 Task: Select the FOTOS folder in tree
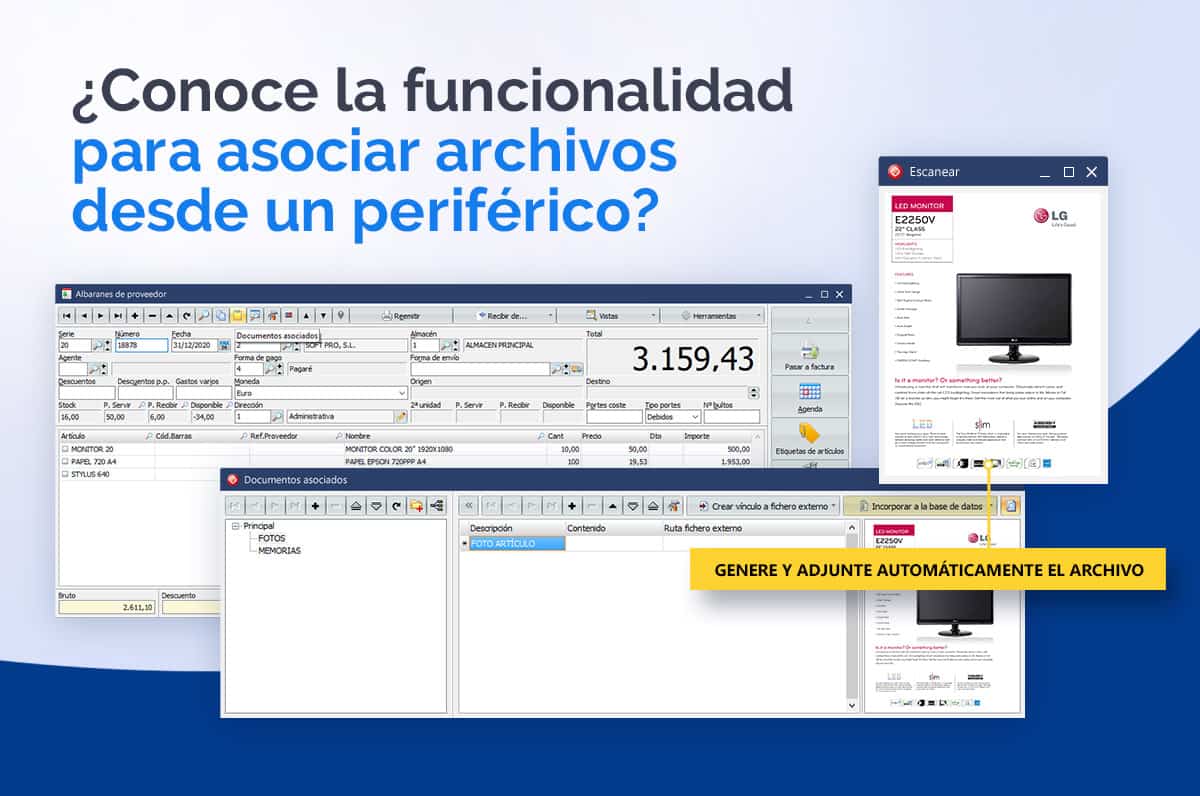click(271, 538)
